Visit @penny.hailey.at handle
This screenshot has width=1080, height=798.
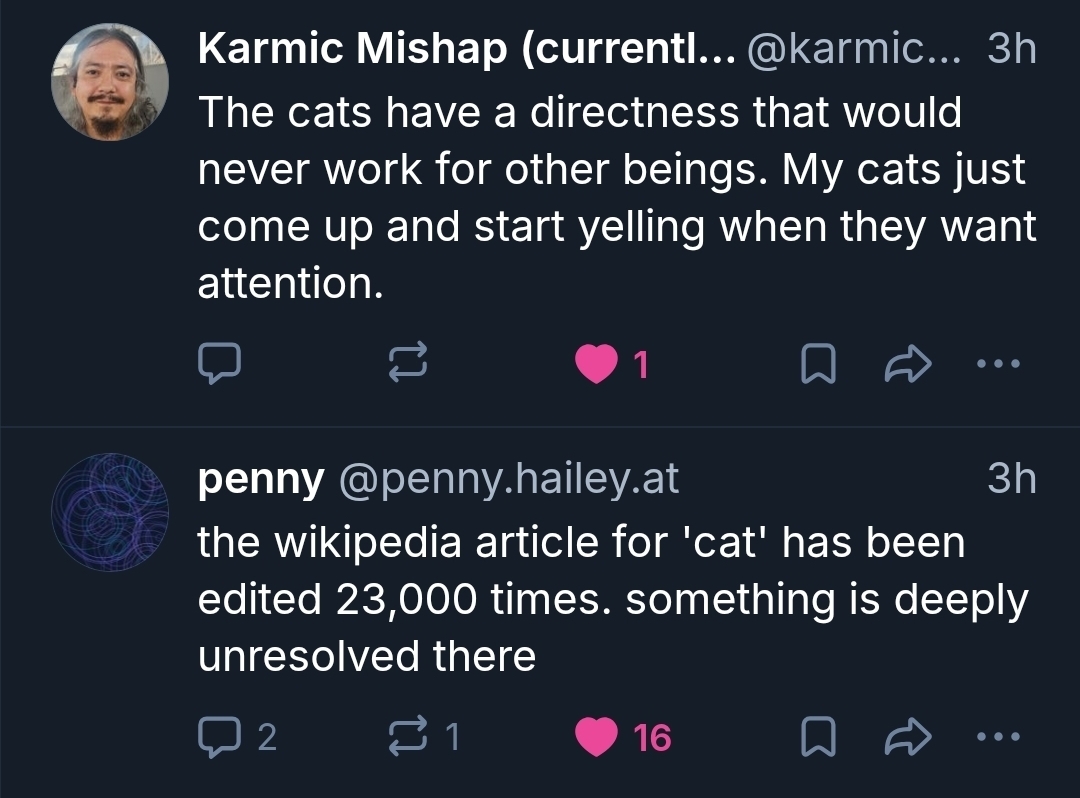tap(510, 481)
